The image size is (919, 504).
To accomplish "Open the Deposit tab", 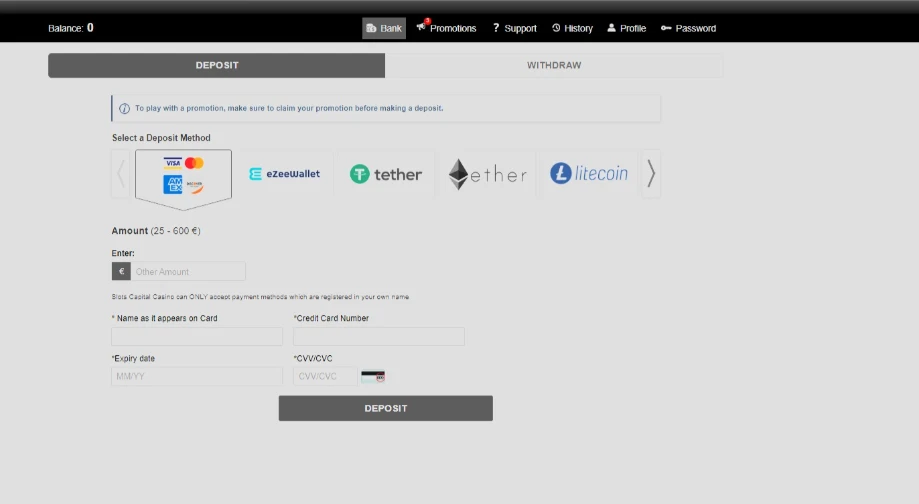I will point(217,66).
